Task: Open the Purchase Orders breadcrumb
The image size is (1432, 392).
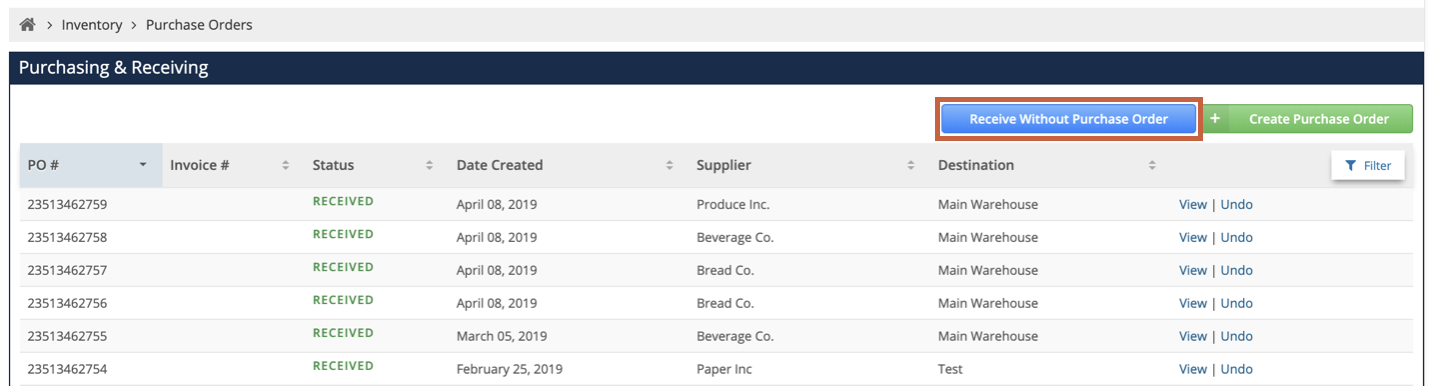Action: pos(199,25)
